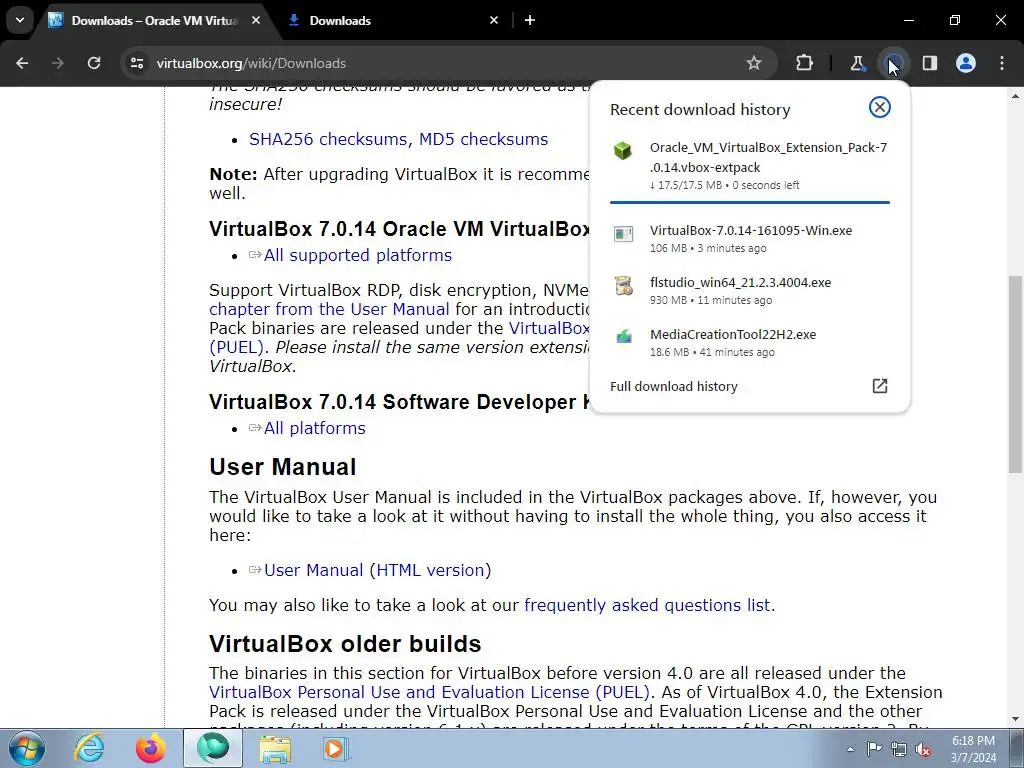Click VirtualBox-7.0.14-161095-Win.exe file name
Screen dimensions: 1024x768
[750, 230]
